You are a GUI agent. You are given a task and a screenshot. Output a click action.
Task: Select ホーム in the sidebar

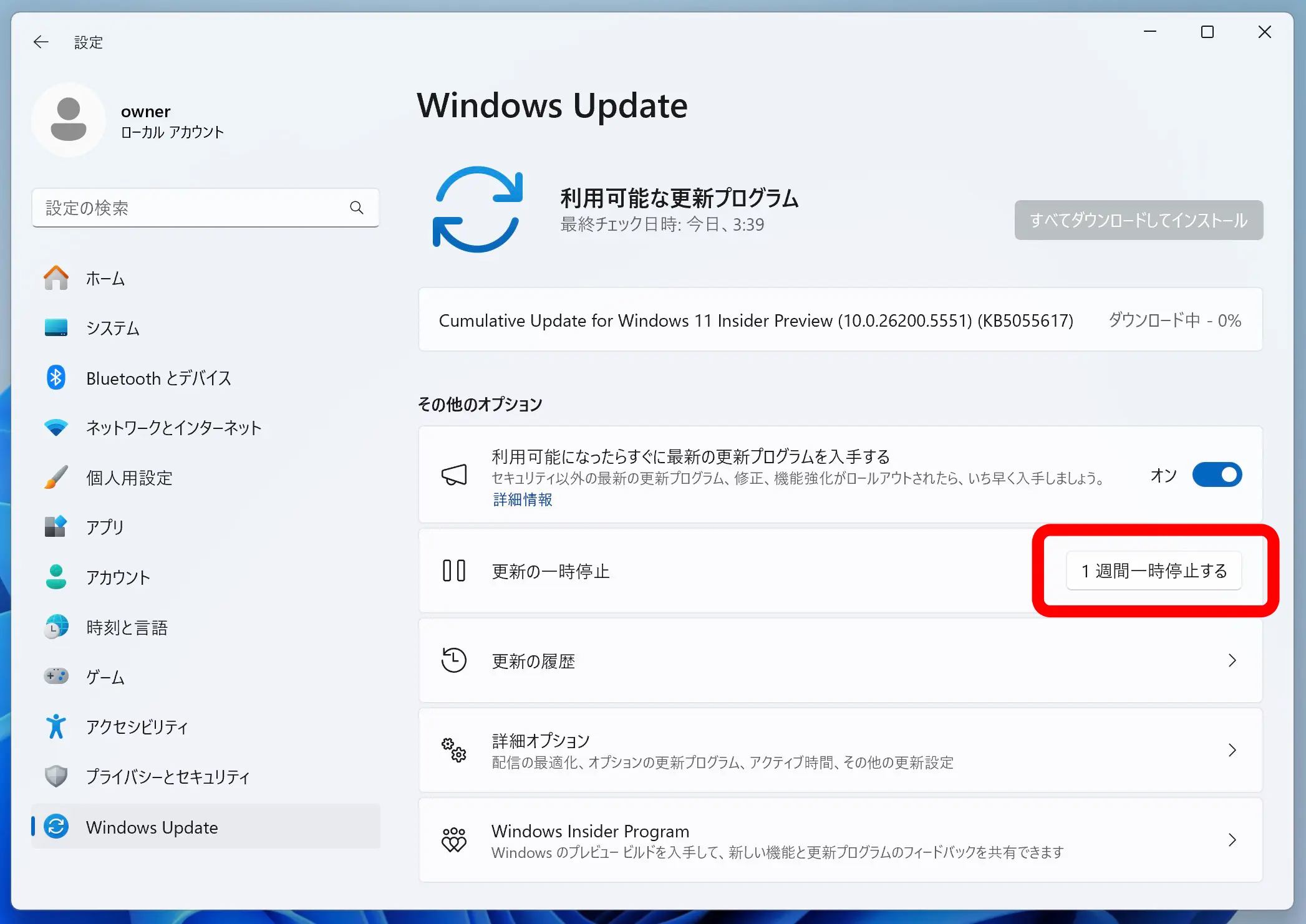point(105,278)
